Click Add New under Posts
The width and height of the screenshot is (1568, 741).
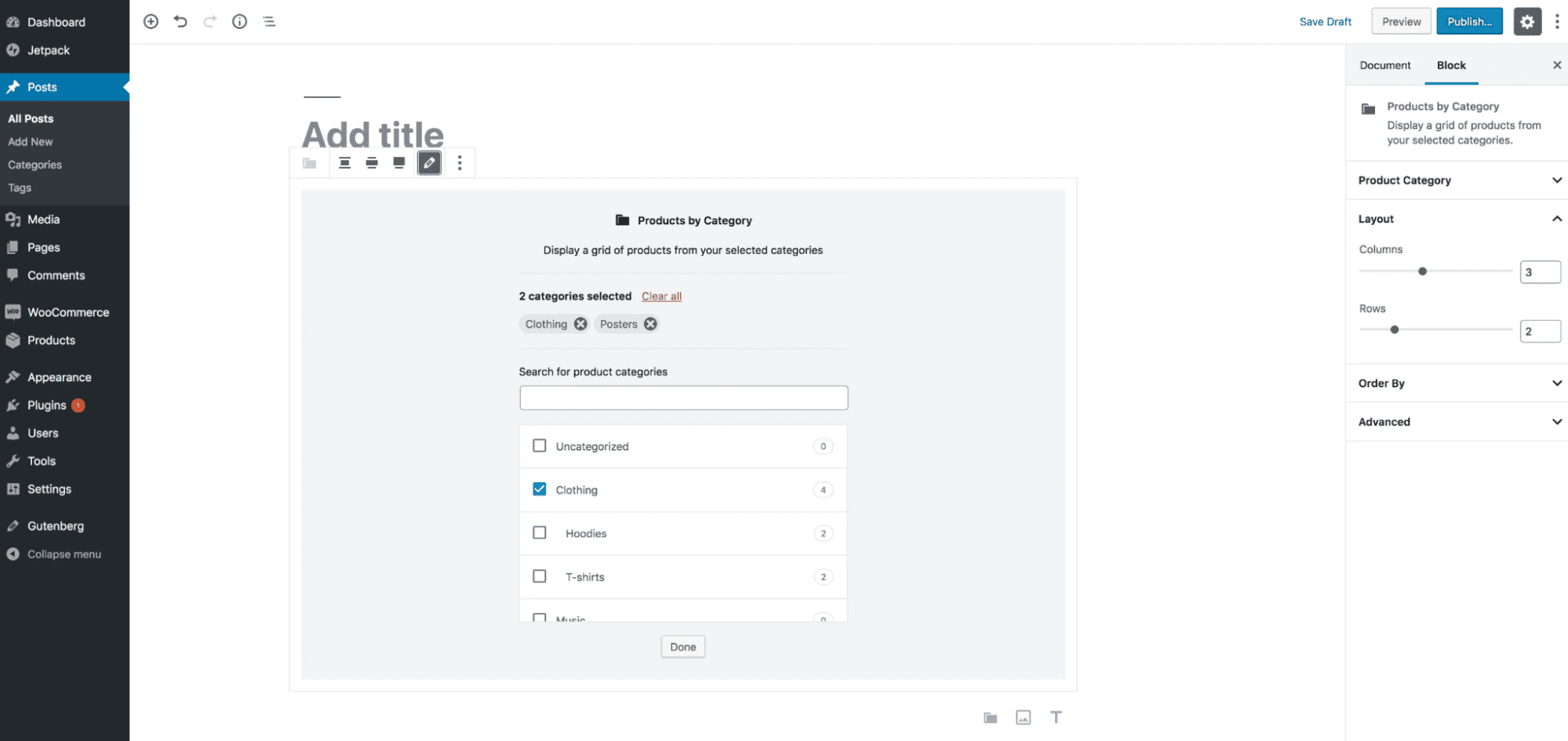point(31,142)
